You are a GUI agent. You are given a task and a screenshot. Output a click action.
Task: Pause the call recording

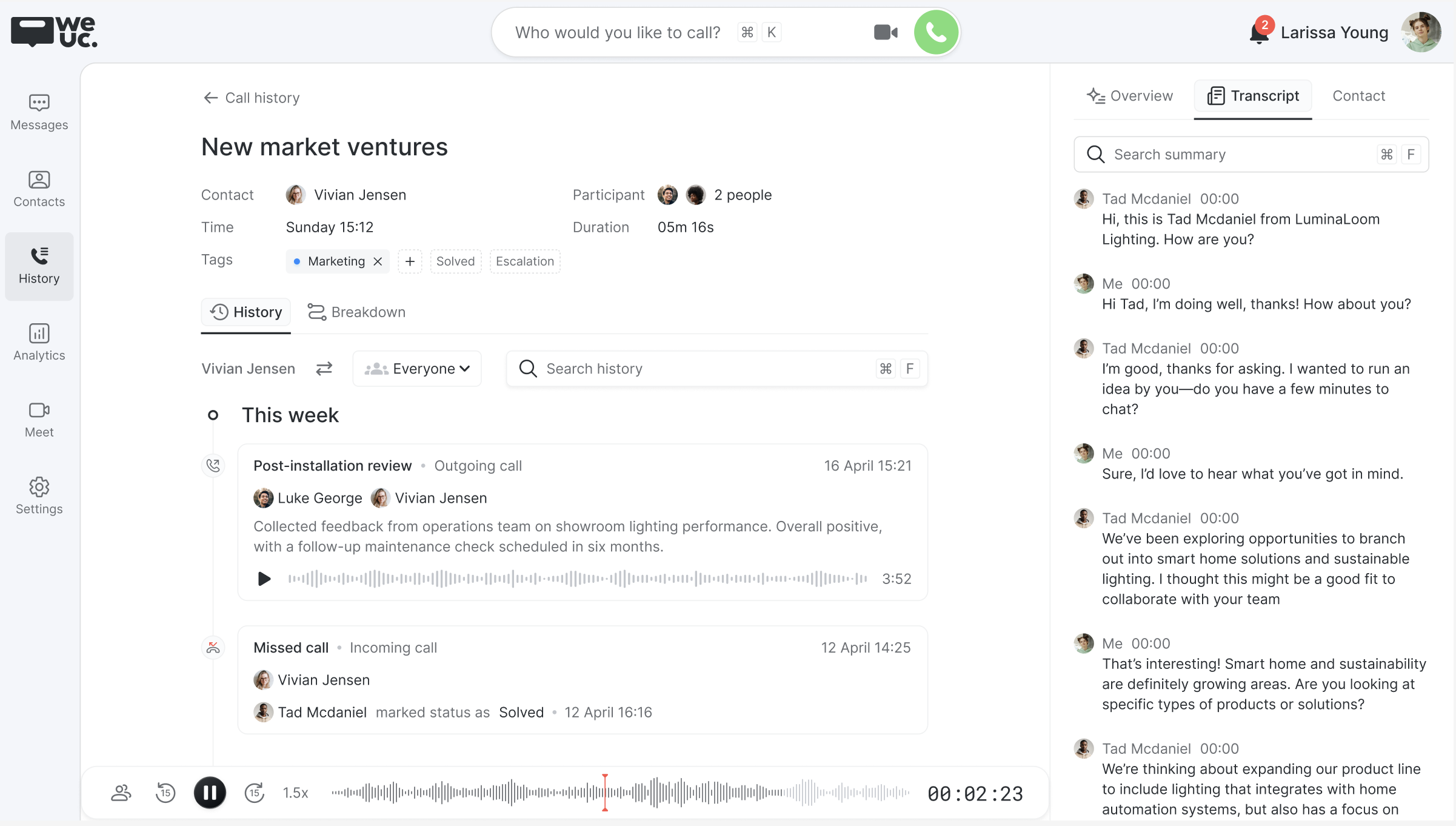click(210, 793)
